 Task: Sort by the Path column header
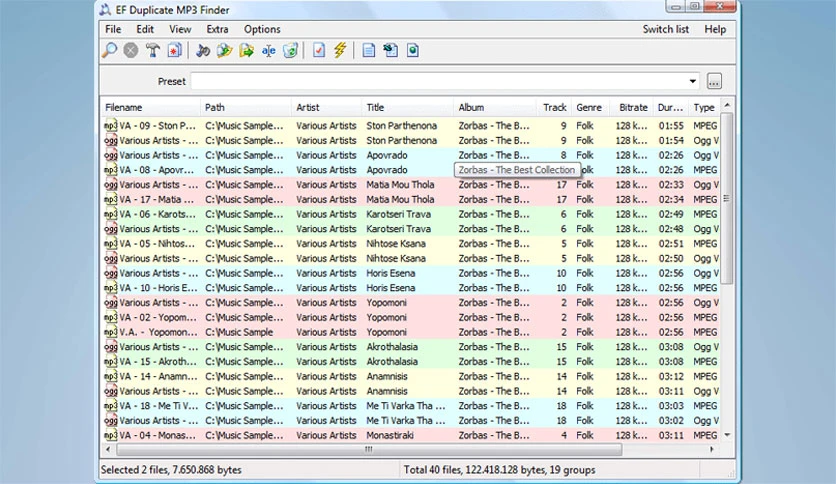[x=246, y=107]
